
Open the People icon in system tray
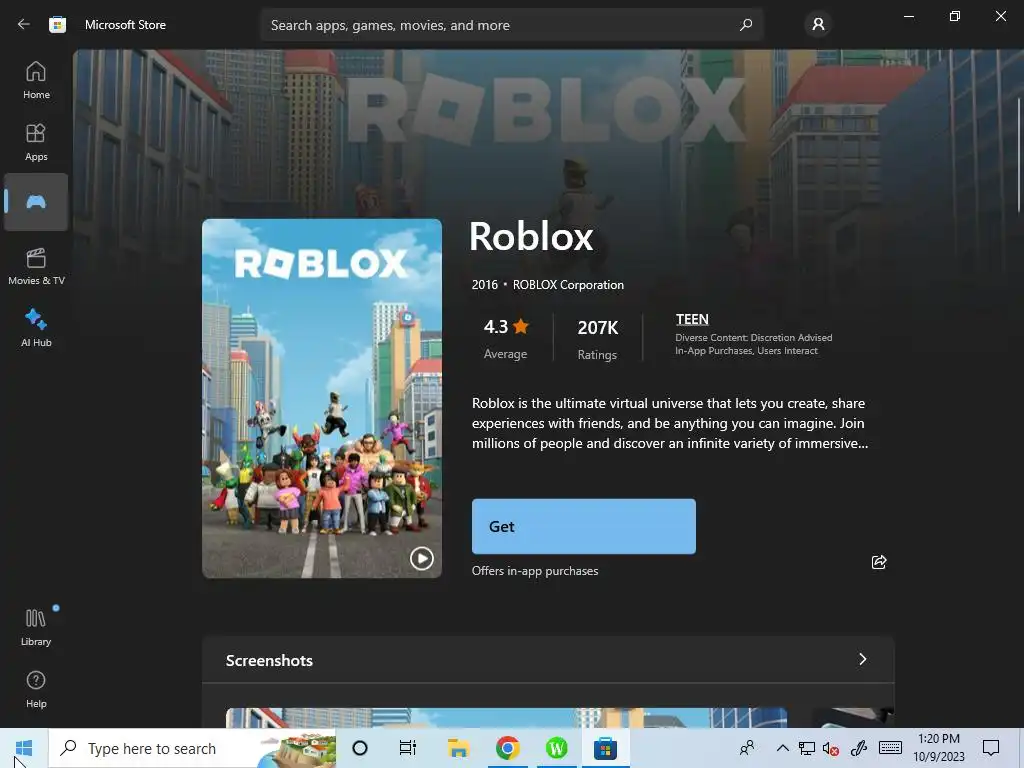[747, 748]
